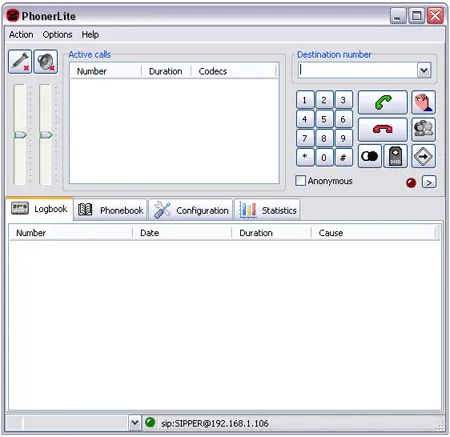This screenshot has height=437, width=450.
Task: Tap the hash key on the keypad
Action: pos(343,157)
